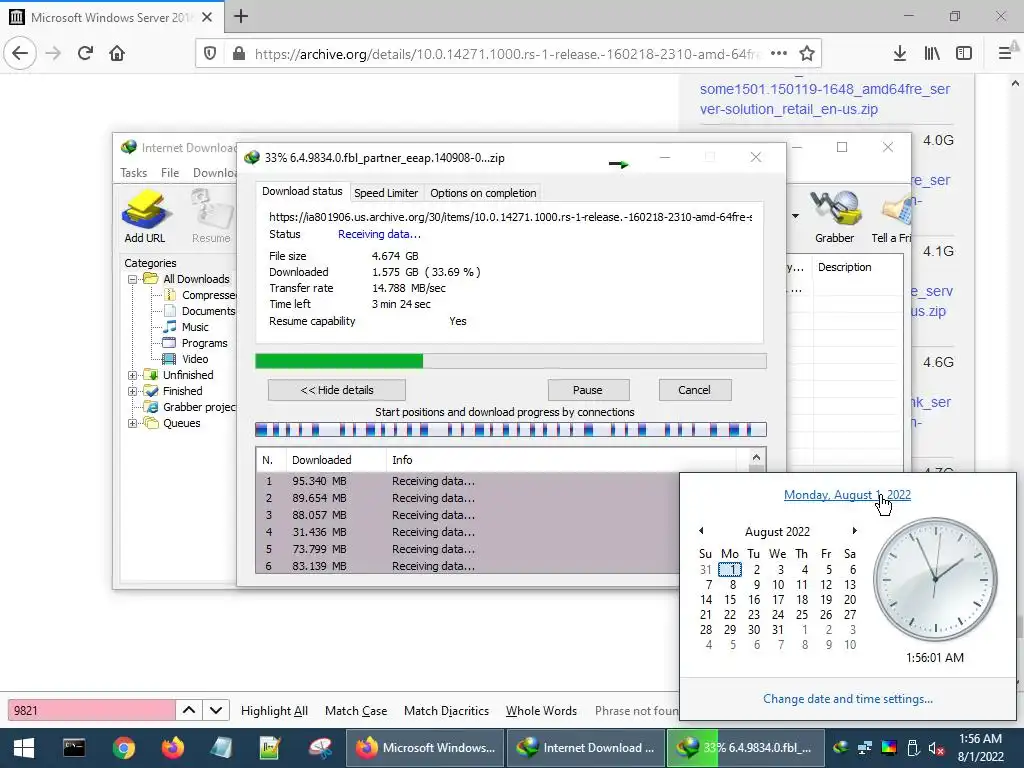
Task: Bookmark this page with the star icon
Action: [807, 54]
